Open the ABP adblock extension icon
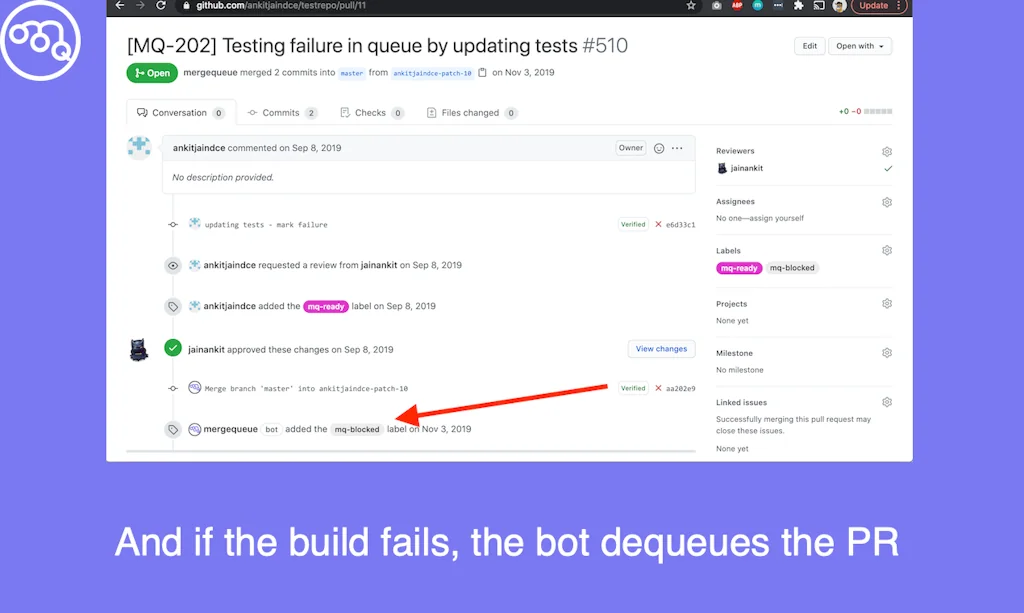Image resolution: width=1024 pixels, height=613 pixels. click(x=737, y=5)
